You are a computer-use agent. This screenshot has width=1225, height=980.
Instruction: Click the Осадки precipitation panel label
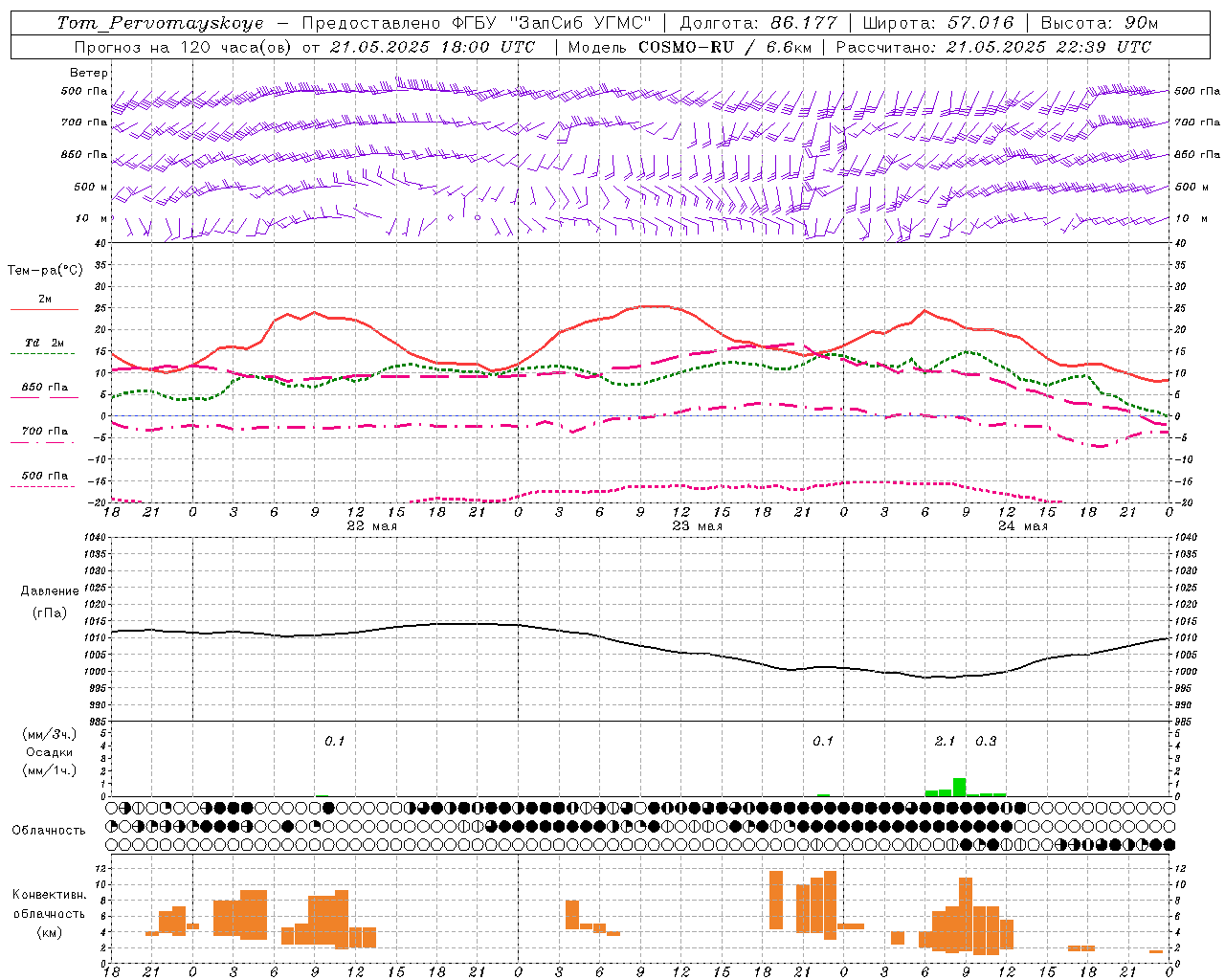50,752
